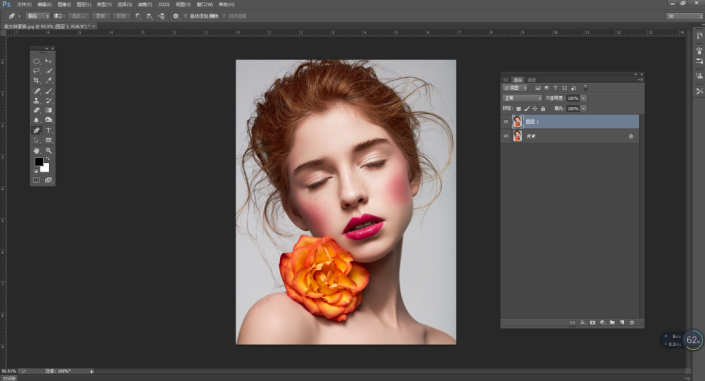Select the Eyedropper tool
Image resolution: width=705 pixels, height=381 pixels.
49,81
